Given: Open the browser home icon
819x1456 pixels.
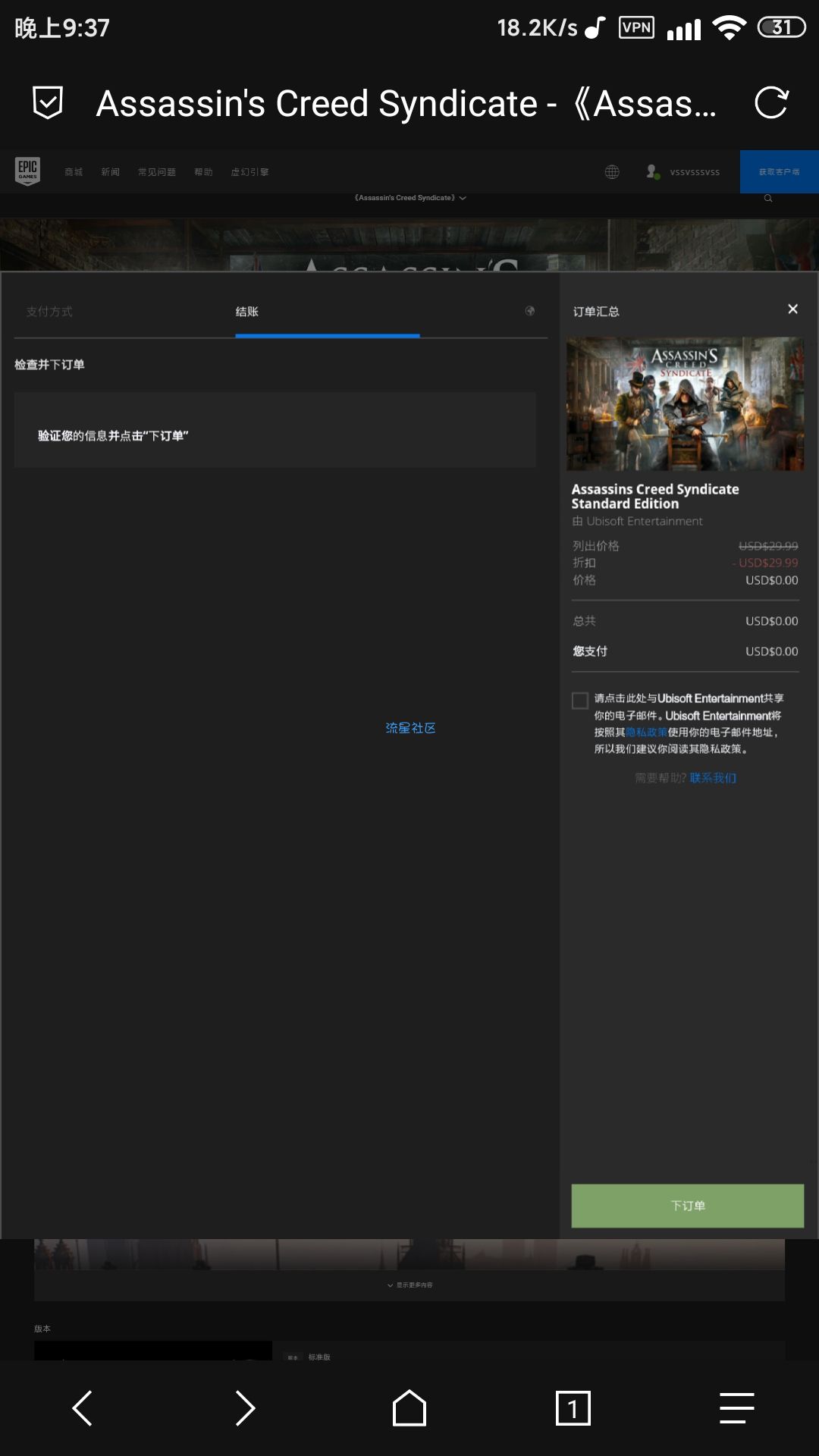Looking at the screenshot, I should [x=409, y=1408].
